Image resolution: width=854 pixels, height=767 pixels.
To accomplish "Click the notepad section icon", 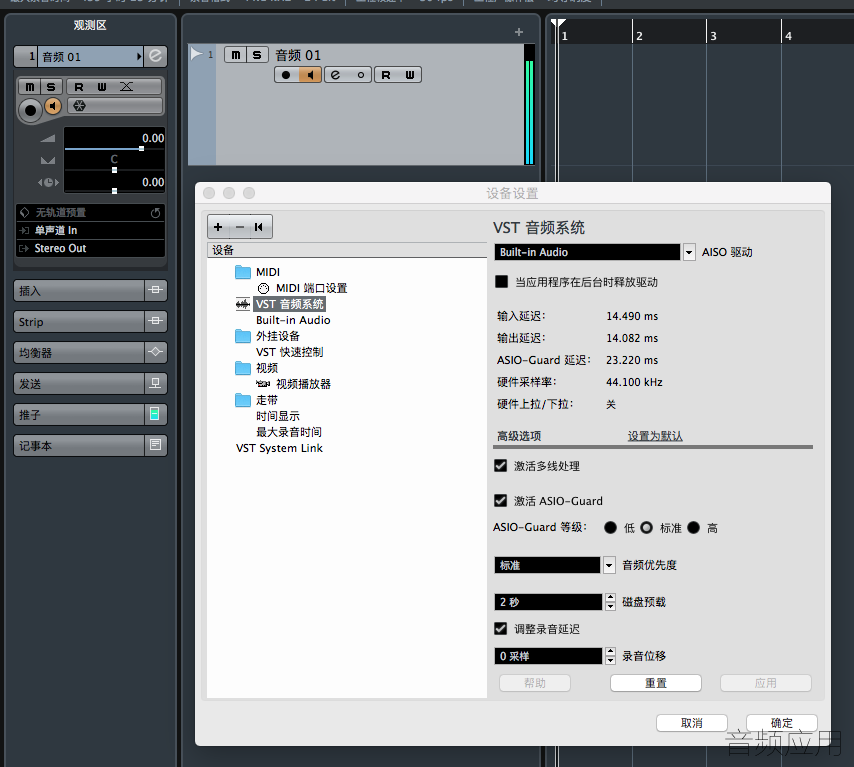I will pyautogui.click(x=156, y=446).
